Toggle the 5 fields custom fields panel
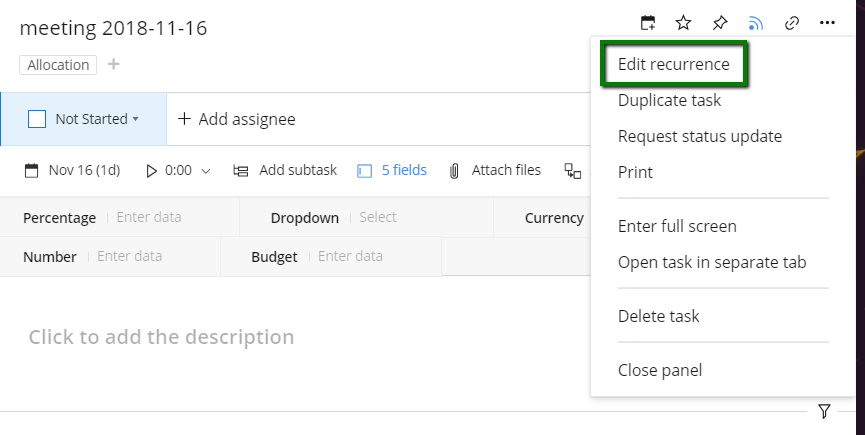The width and height of the screenshot is (865, 435). (392, 171)
